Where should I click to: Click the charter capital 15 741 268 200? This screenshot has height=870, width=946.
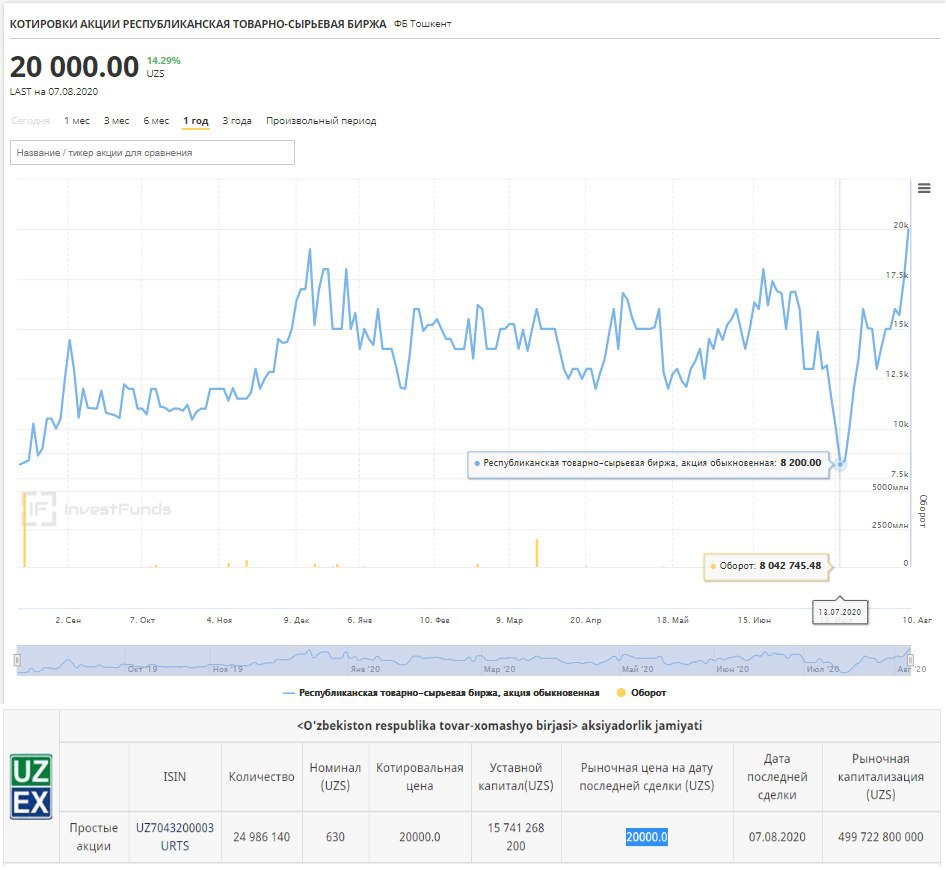click(516, 837)
